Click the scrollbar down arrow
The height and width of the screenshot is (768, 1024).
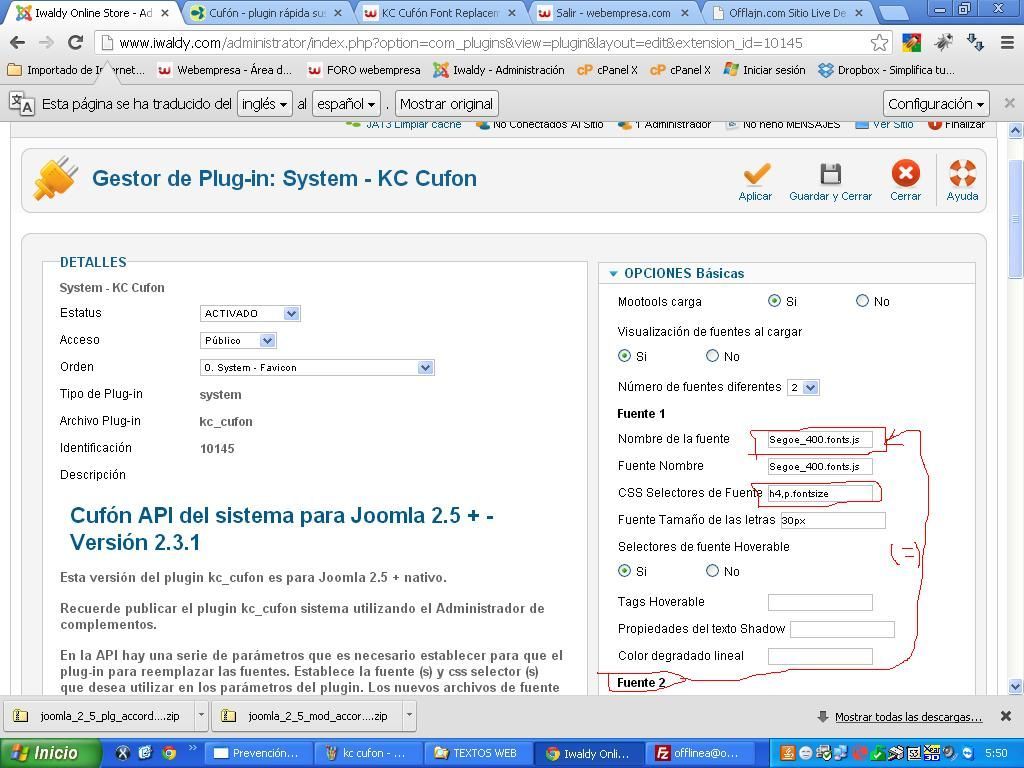(1016, 686)
